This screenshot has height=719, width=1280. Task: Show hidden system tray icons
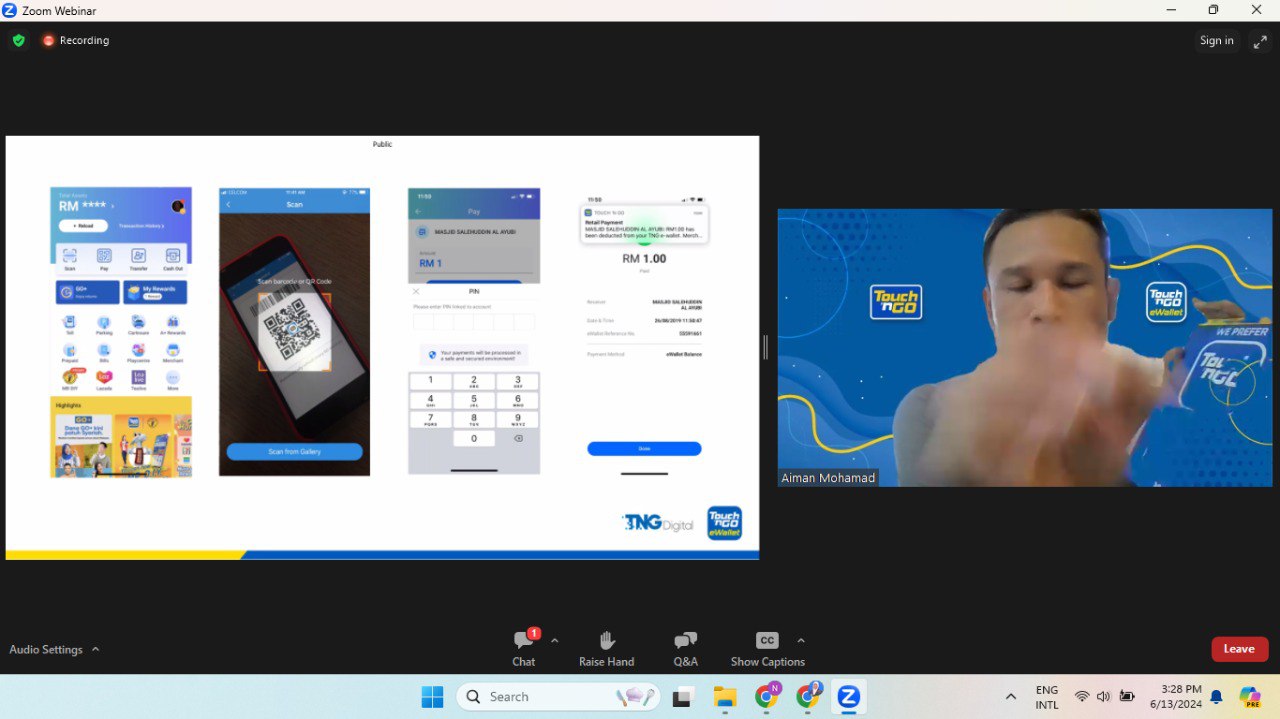(1010, 697)
